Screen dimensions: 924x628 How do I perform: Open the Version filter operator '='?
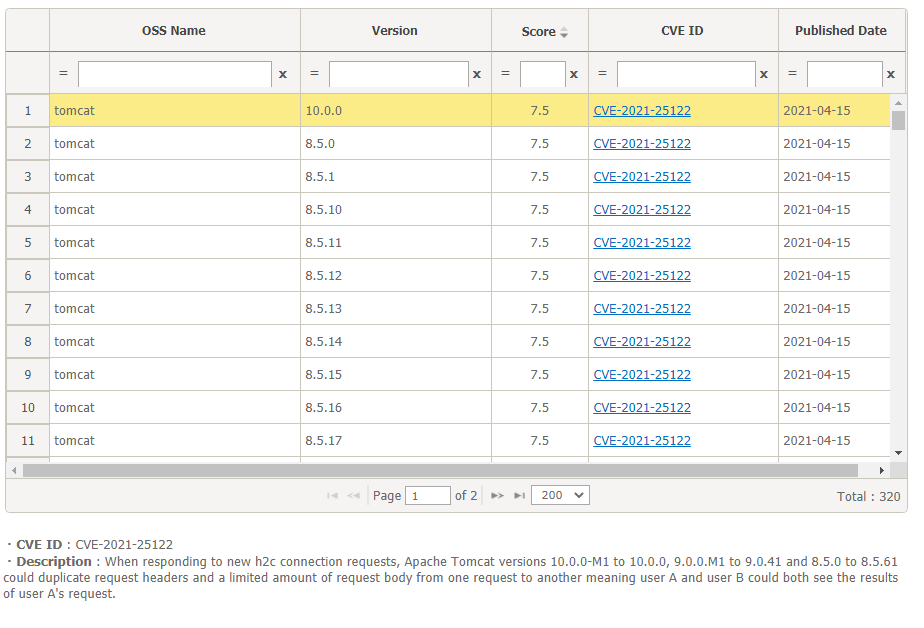(314, 74)
